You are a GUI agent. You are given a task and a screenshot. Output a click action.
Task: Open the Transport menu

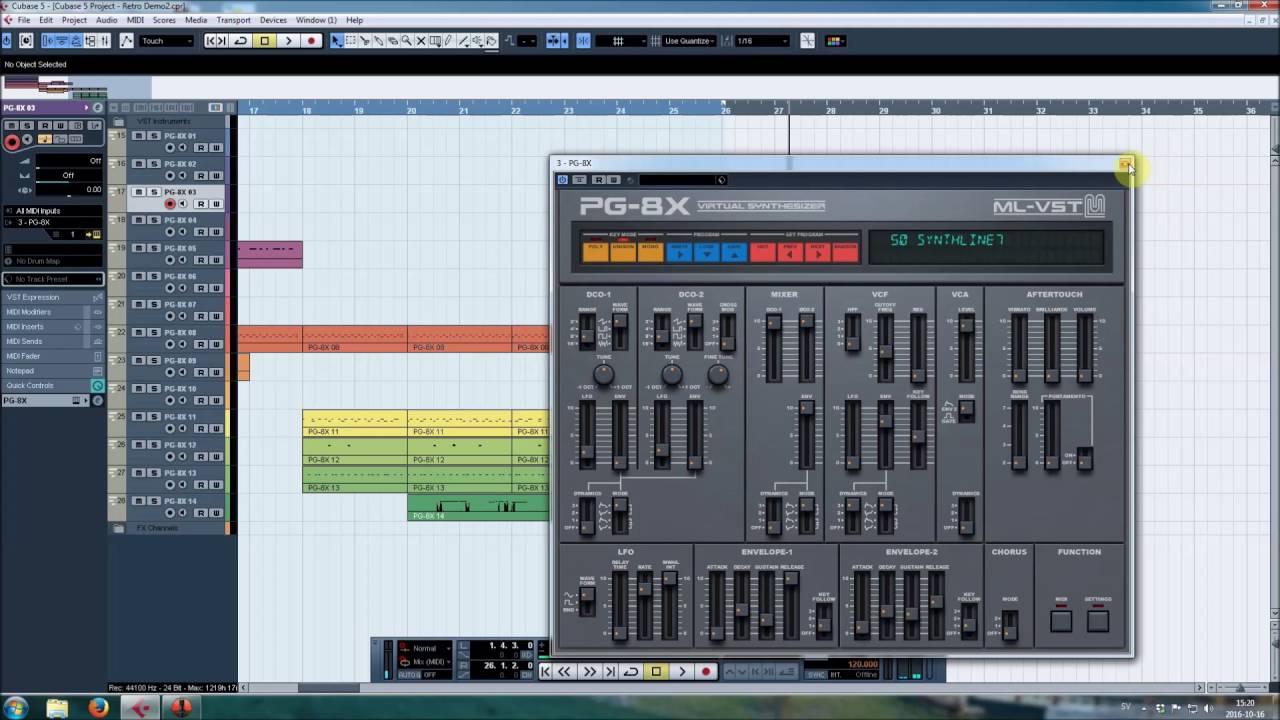pos(233,20)
